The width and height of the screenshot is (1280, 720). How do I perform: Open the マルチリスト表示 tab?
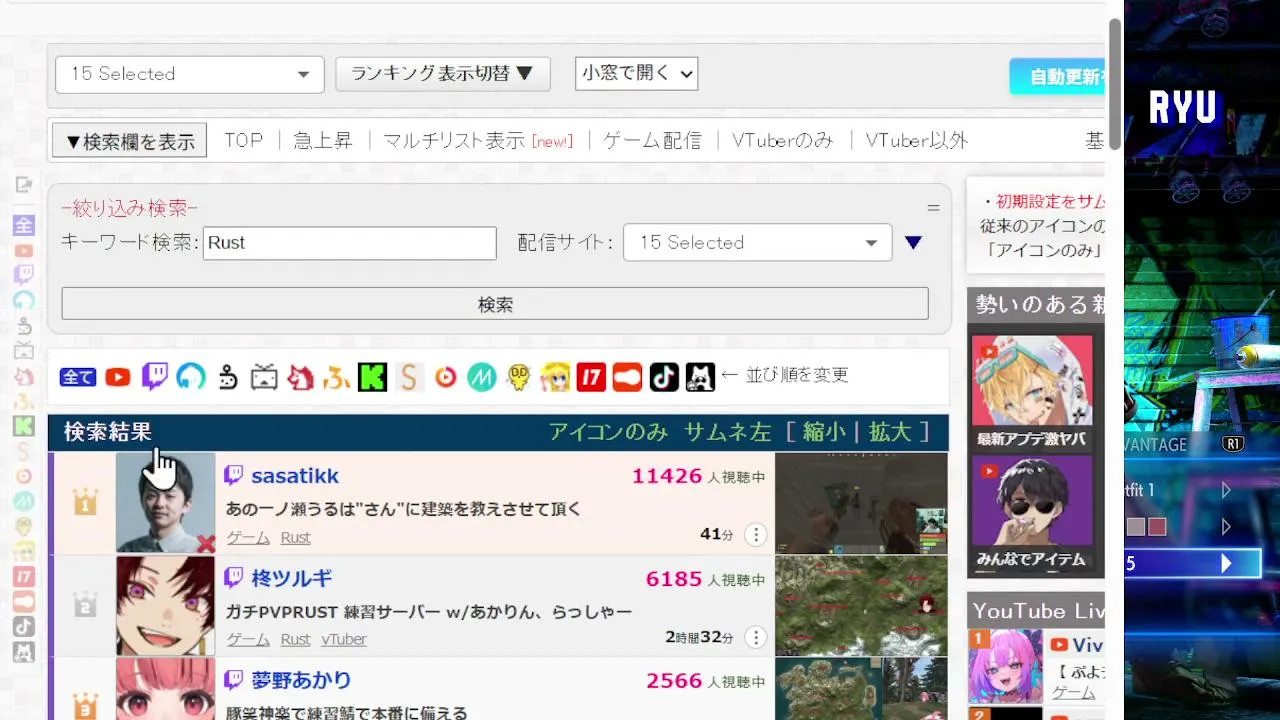coord(478,141)
